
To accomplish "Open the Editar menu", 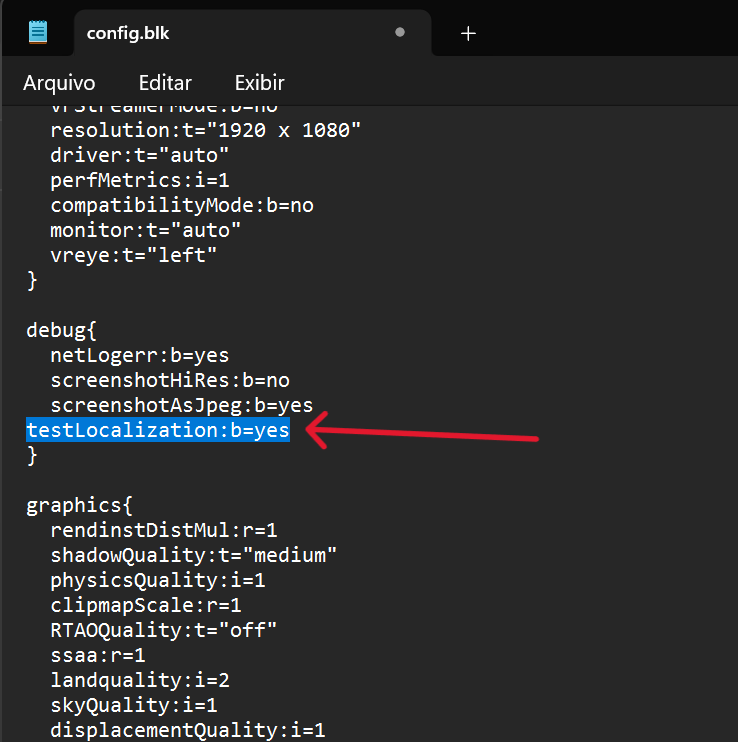I will tap(165, 83).
